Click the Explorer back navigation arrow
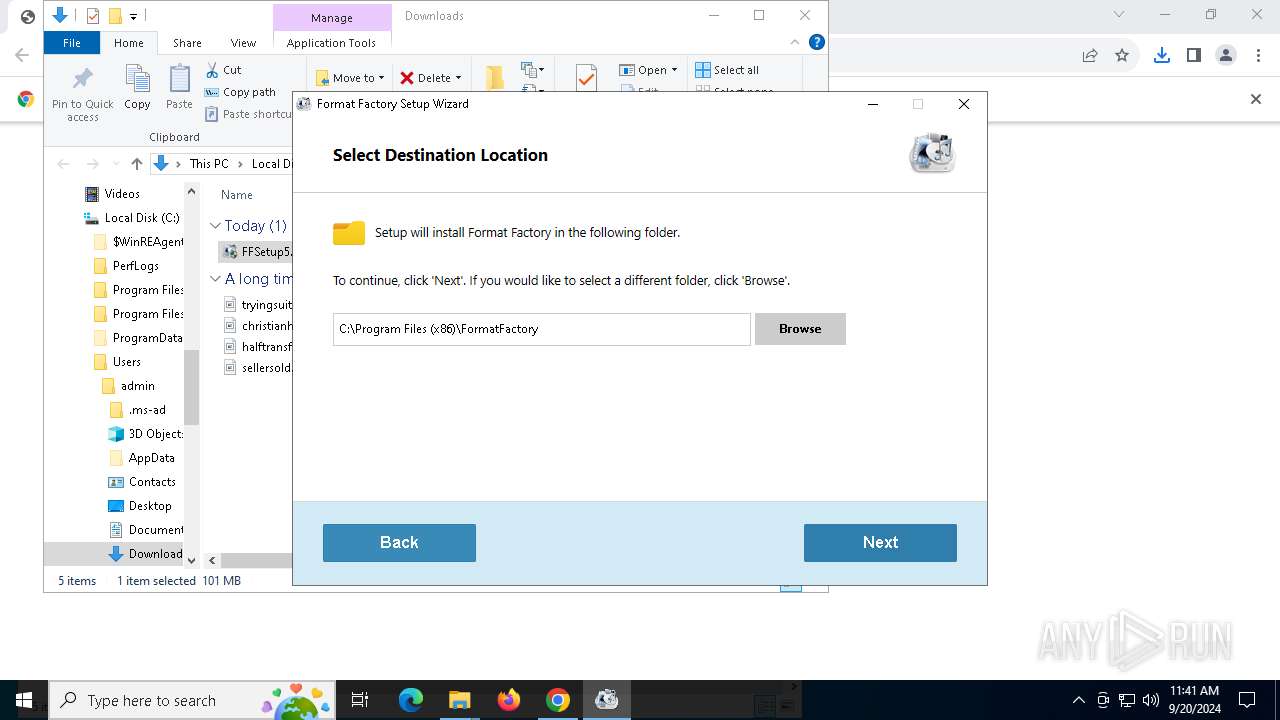Screen dimensions: 1280x720 pos(64,164)
